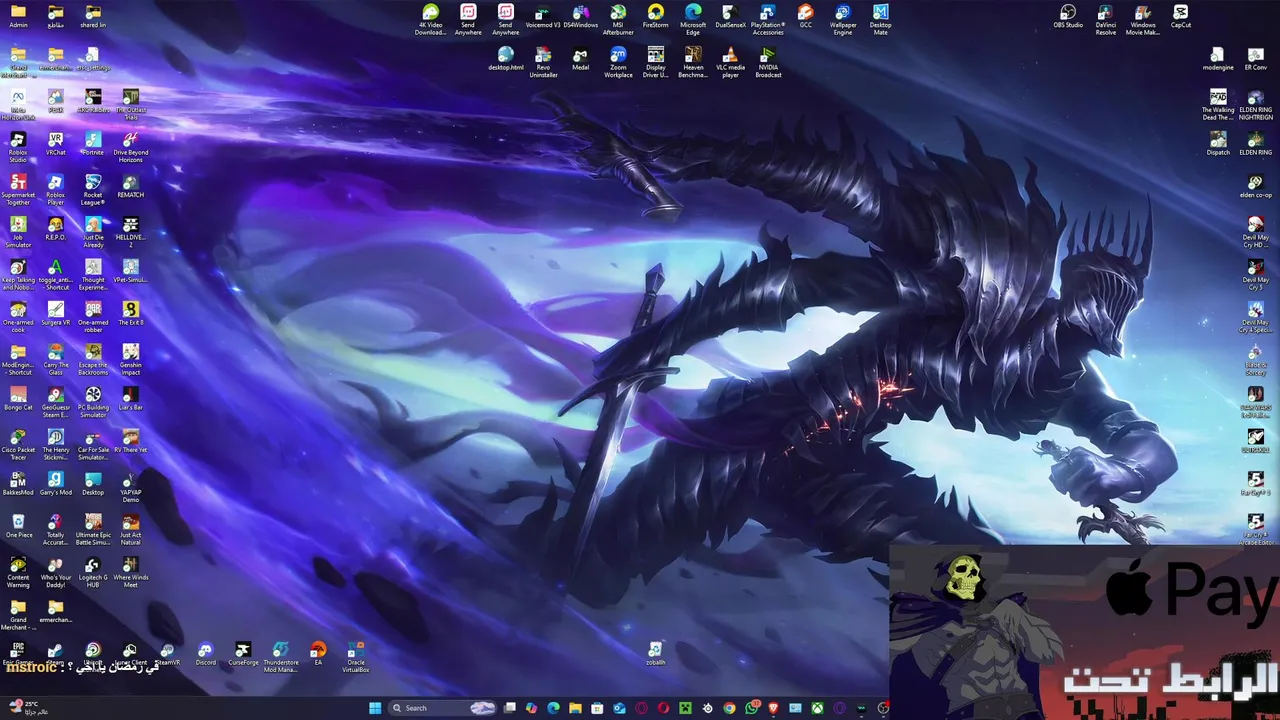The height and width of the screenshot is (720, 1280).
Task: Launch VRChat from the desktop
Action: pos(56,145)
